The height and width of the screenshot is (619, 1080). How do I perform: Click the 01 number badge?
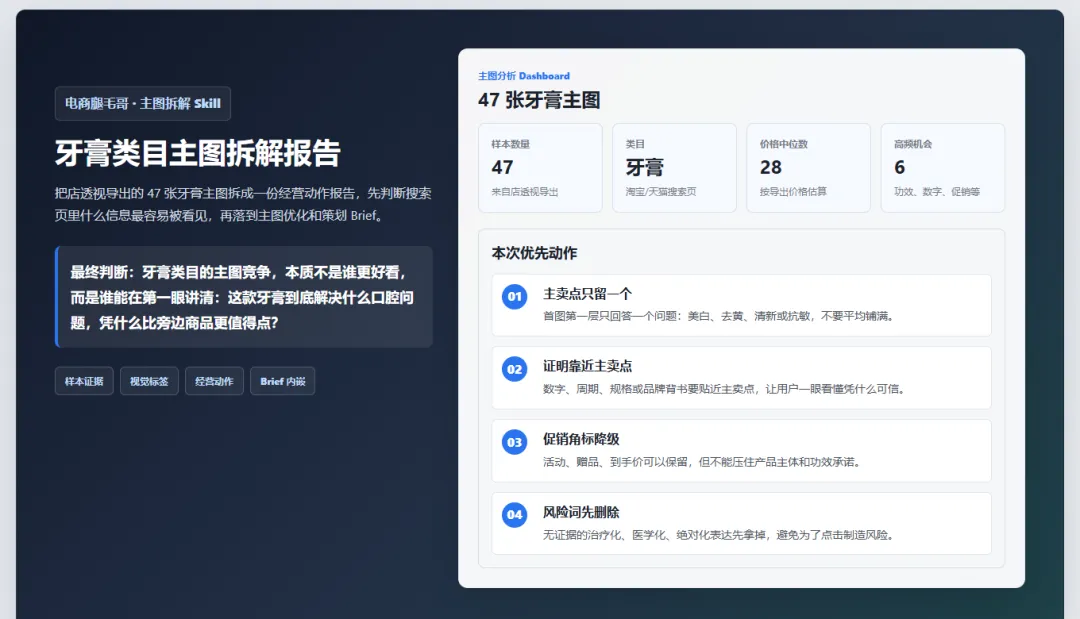click(515, 297)
